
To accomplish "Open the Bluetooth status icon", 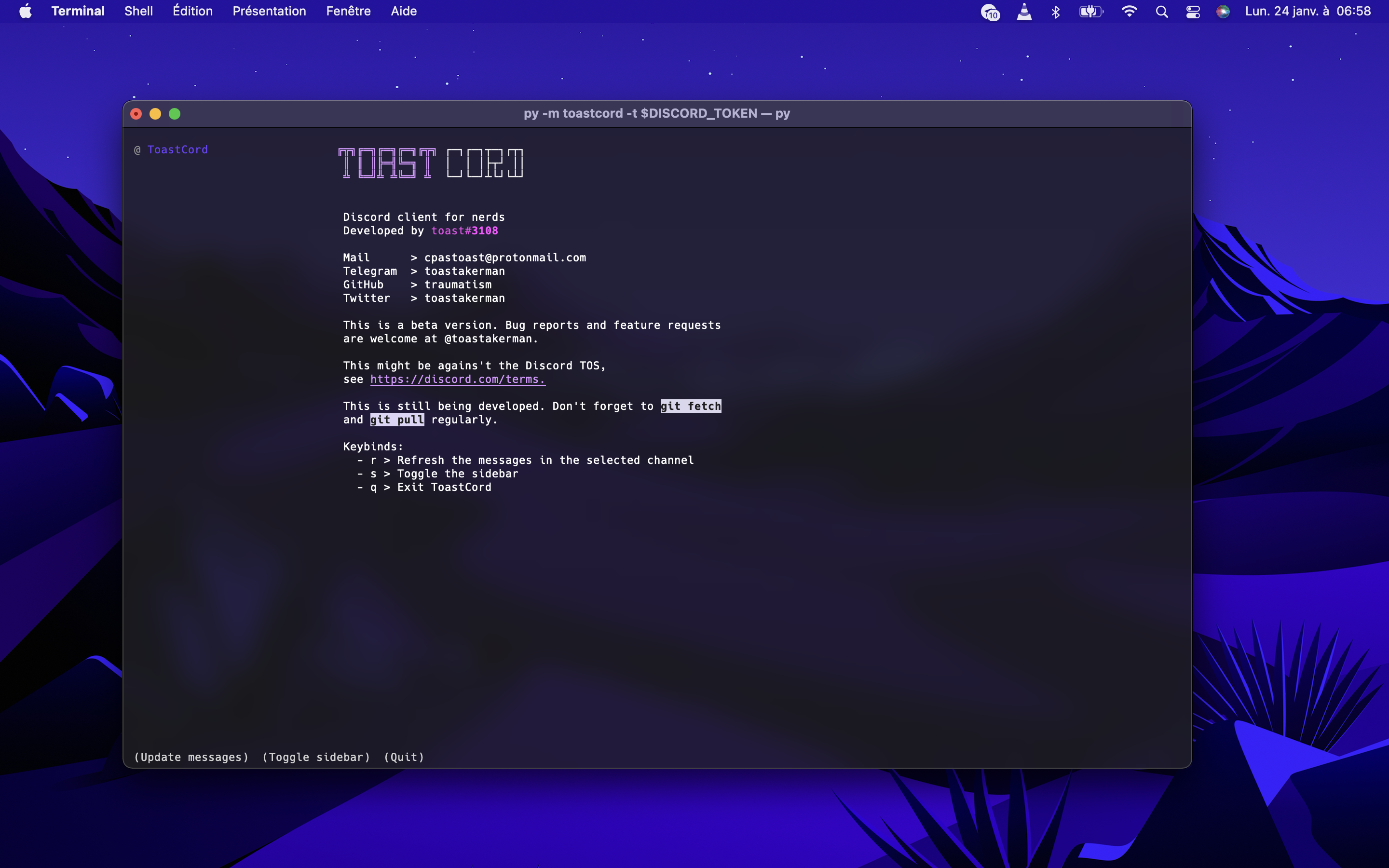I will 1056,11.
